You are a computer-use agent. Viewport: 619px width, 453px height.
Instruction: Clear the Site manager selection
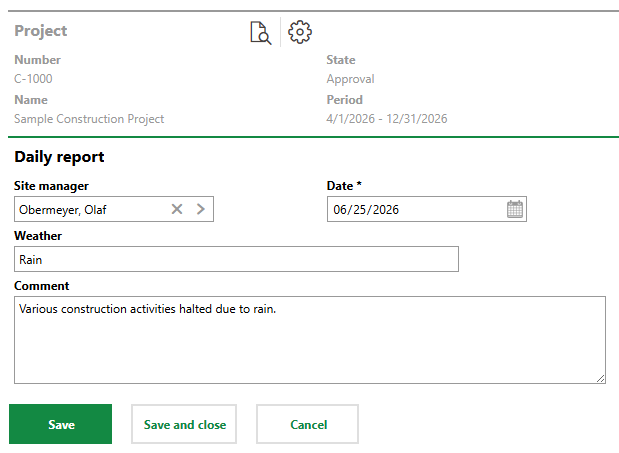pyautogui.click(x=177, y=209)
